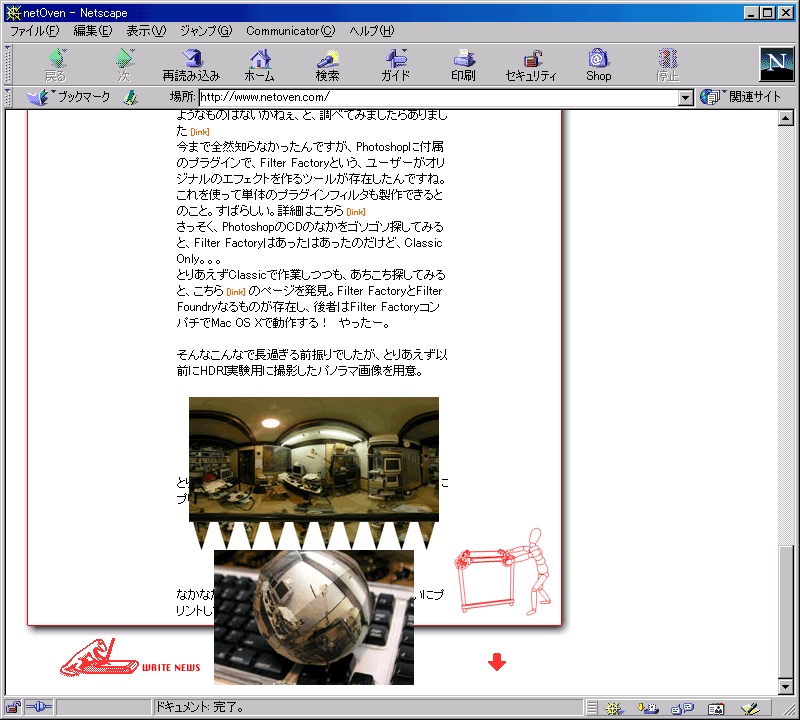Open the Security (セキュリティ) toolbar button
The image size is (800, 720).
(531, 65)
